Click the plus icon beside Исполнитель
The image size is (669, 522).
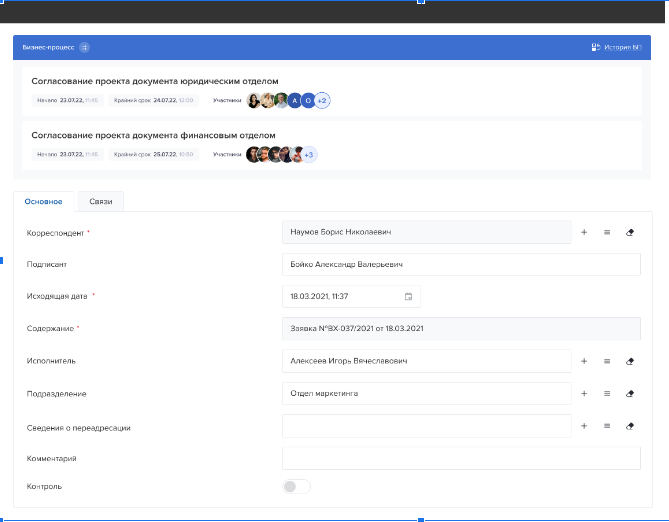584,361
